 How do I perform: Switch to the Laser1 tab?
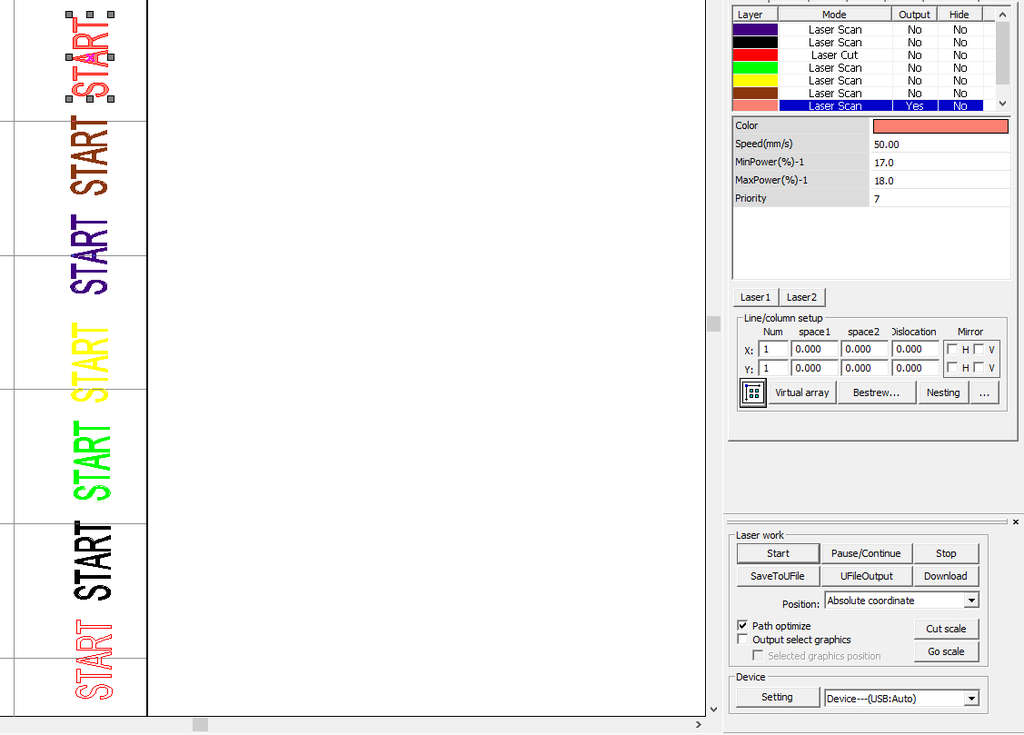tap(755, 297)
